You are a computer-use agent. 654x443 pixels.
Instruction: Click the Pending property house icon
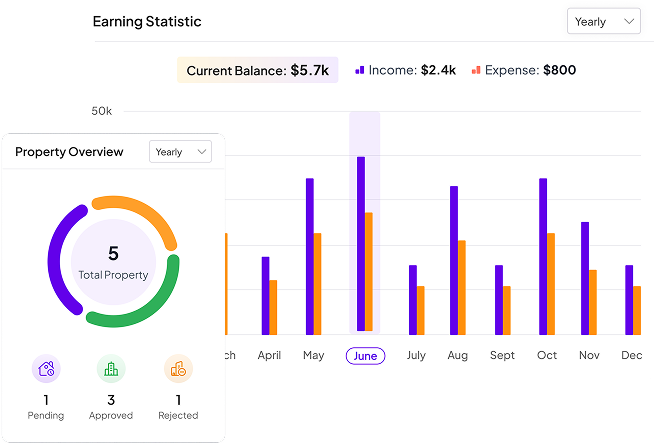click(x=46, y=369)
